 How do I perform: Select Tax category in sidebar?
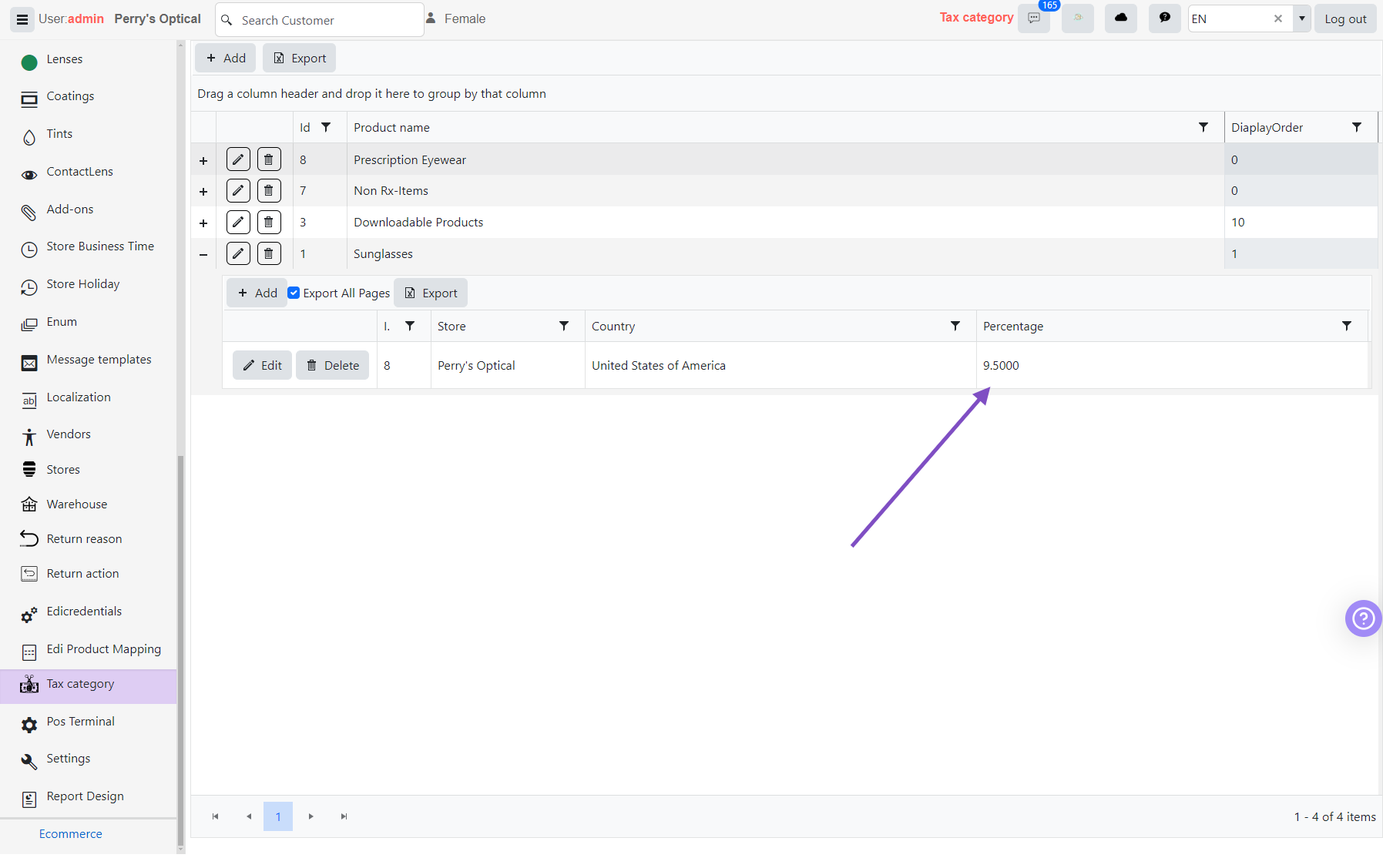[88, 685]
